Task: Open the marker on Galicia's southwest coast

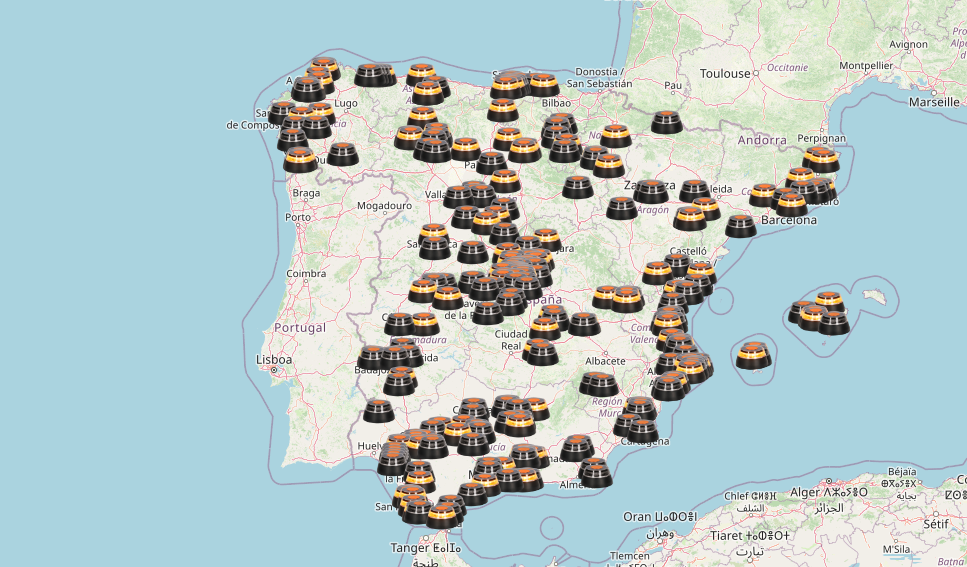Action: coord(299,160)
